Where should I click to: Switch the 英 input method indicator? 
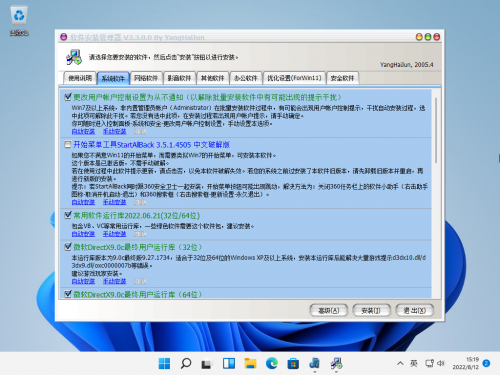click(414, 363)
